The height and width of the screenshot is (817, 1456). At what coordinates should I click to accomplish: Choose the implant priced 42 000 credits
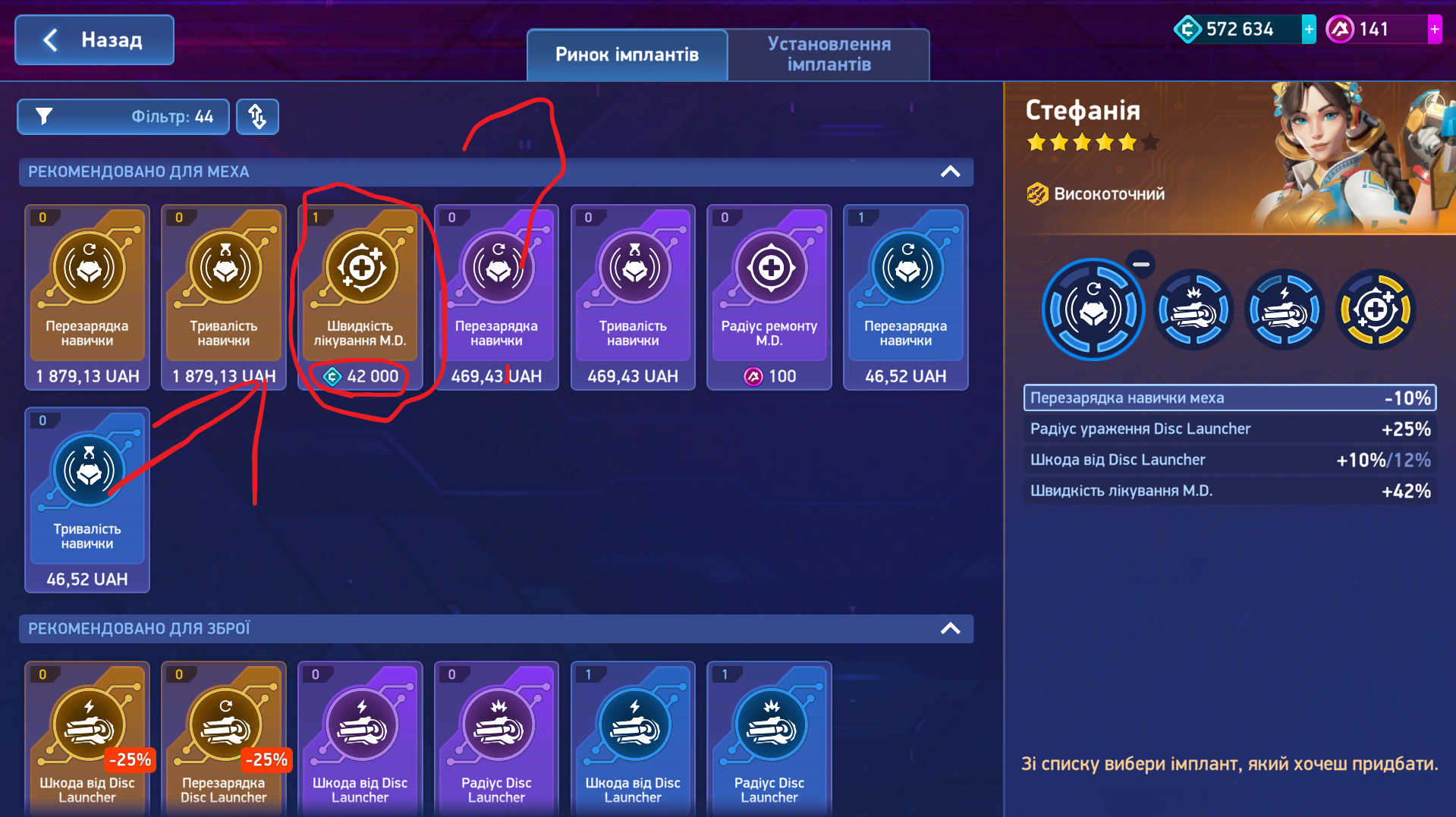(x=360, y=297)
